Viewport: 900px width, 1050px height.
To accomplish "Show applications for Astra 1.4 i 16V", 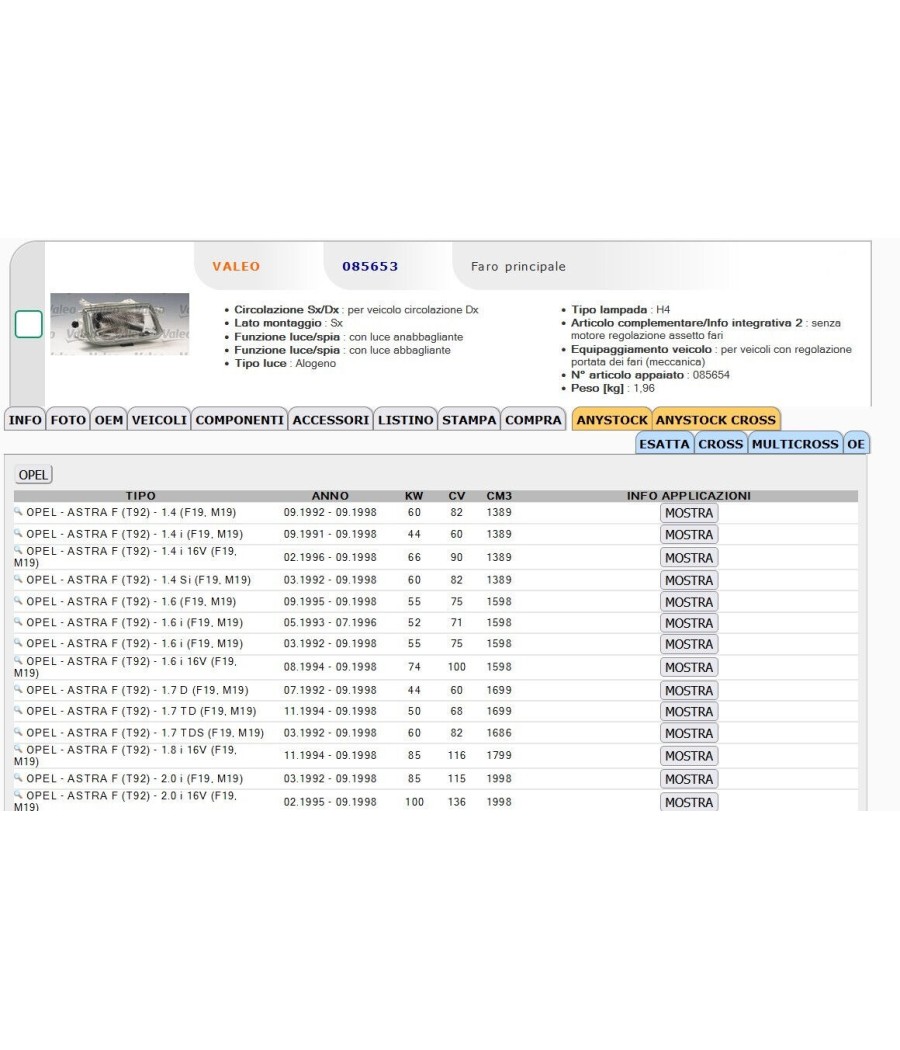I will click(689, 558).
